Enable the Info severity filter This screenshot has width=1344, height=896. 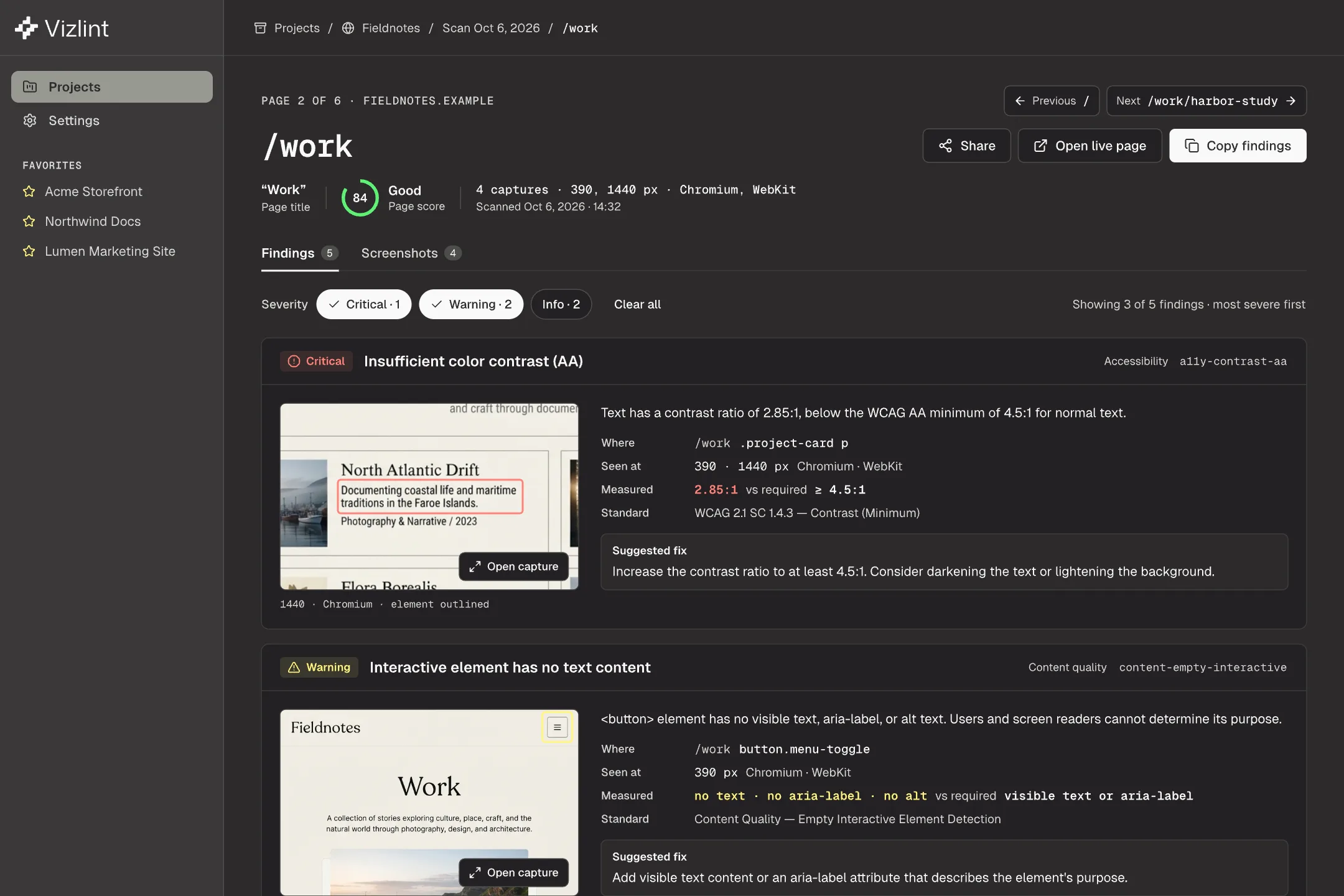[561, 304]
